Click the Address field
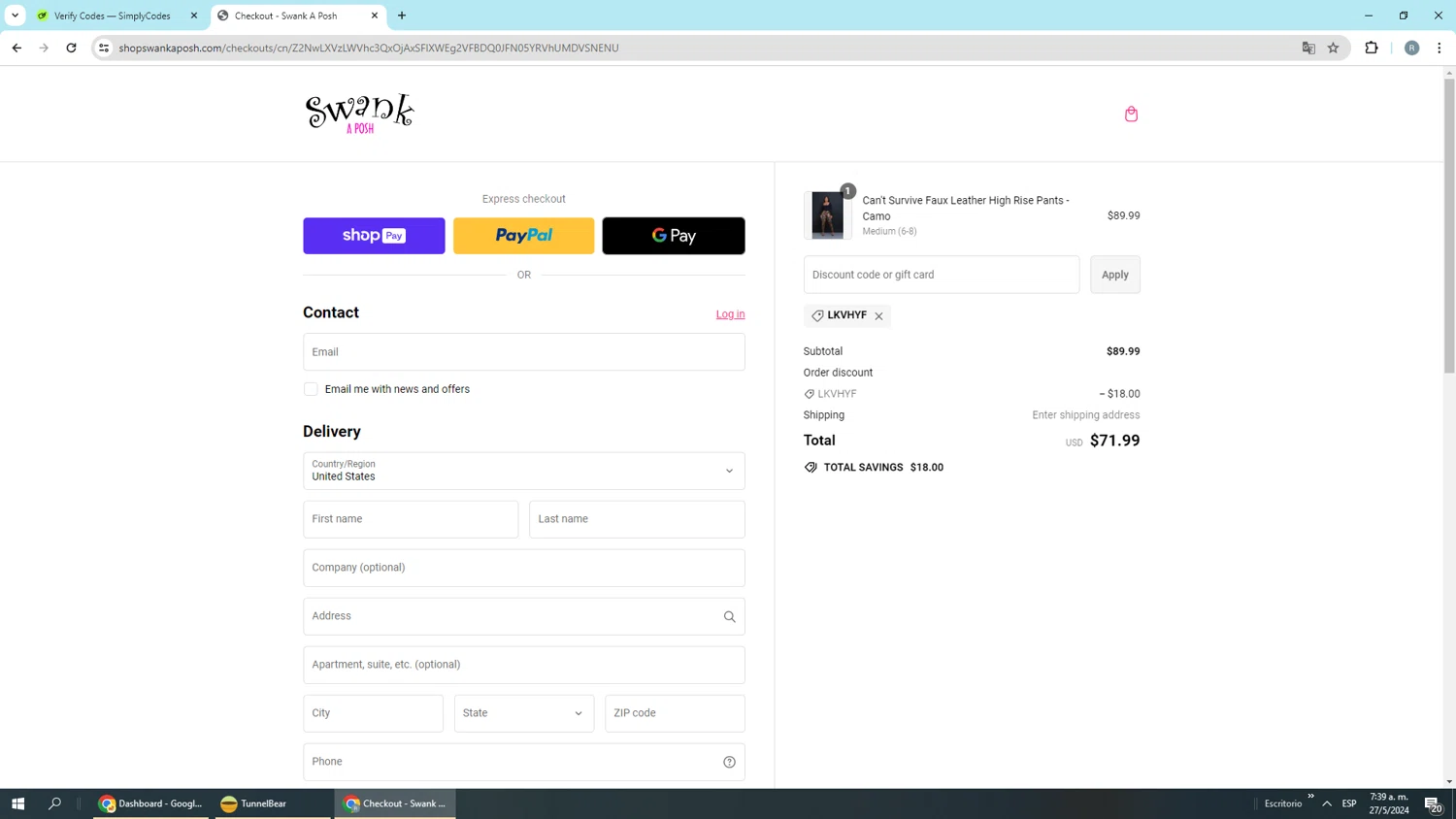The height and width of the screenshot is (819, 1456). coord(524,616)
